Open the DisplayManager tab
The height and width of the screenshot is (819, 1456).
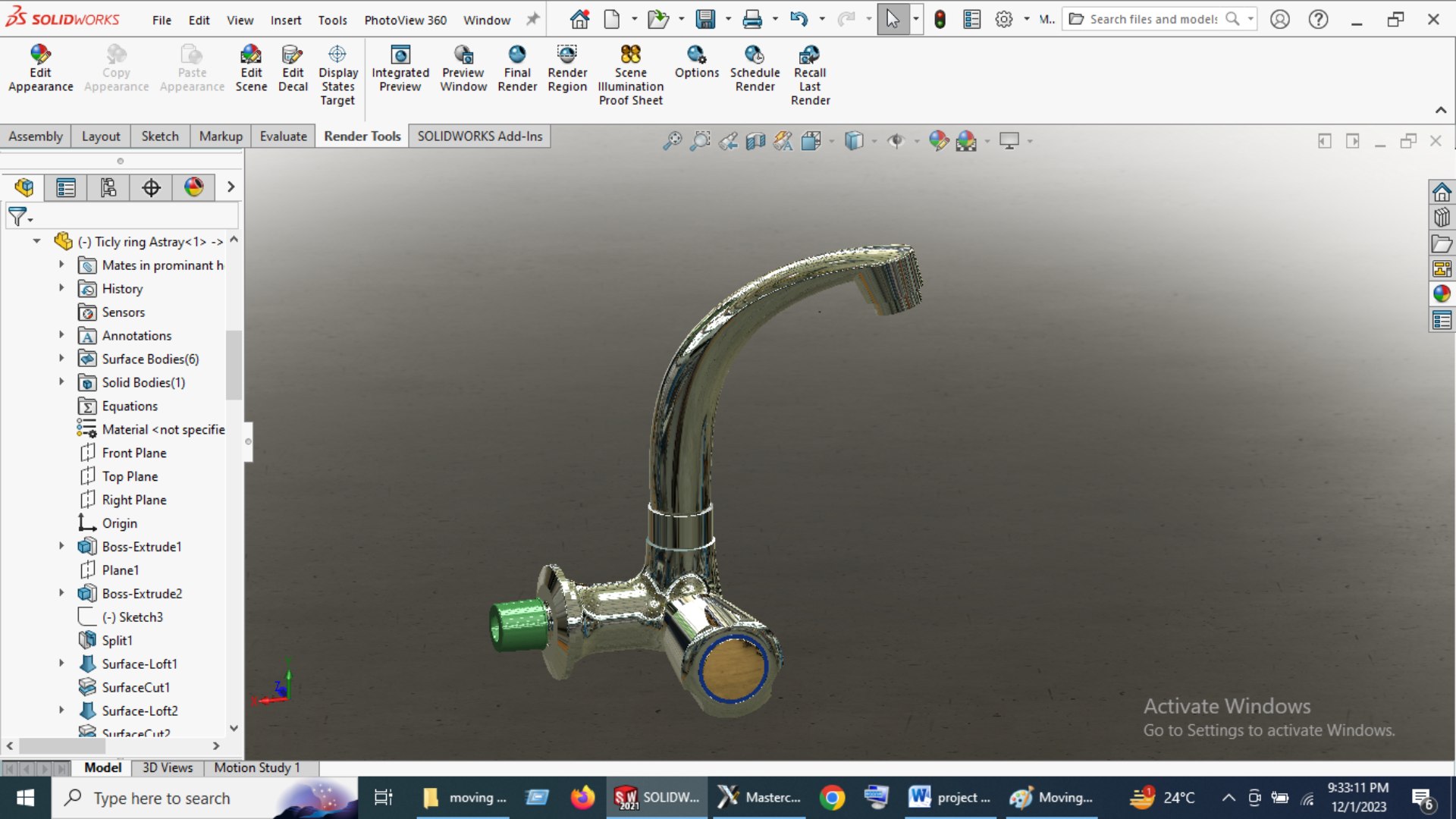tap(194, 187)
